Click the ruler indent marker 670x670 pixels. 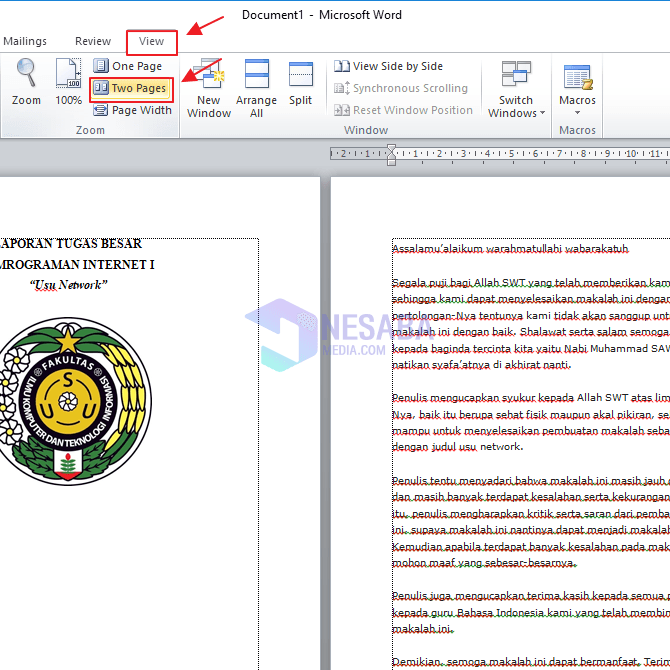coord(391,155)
